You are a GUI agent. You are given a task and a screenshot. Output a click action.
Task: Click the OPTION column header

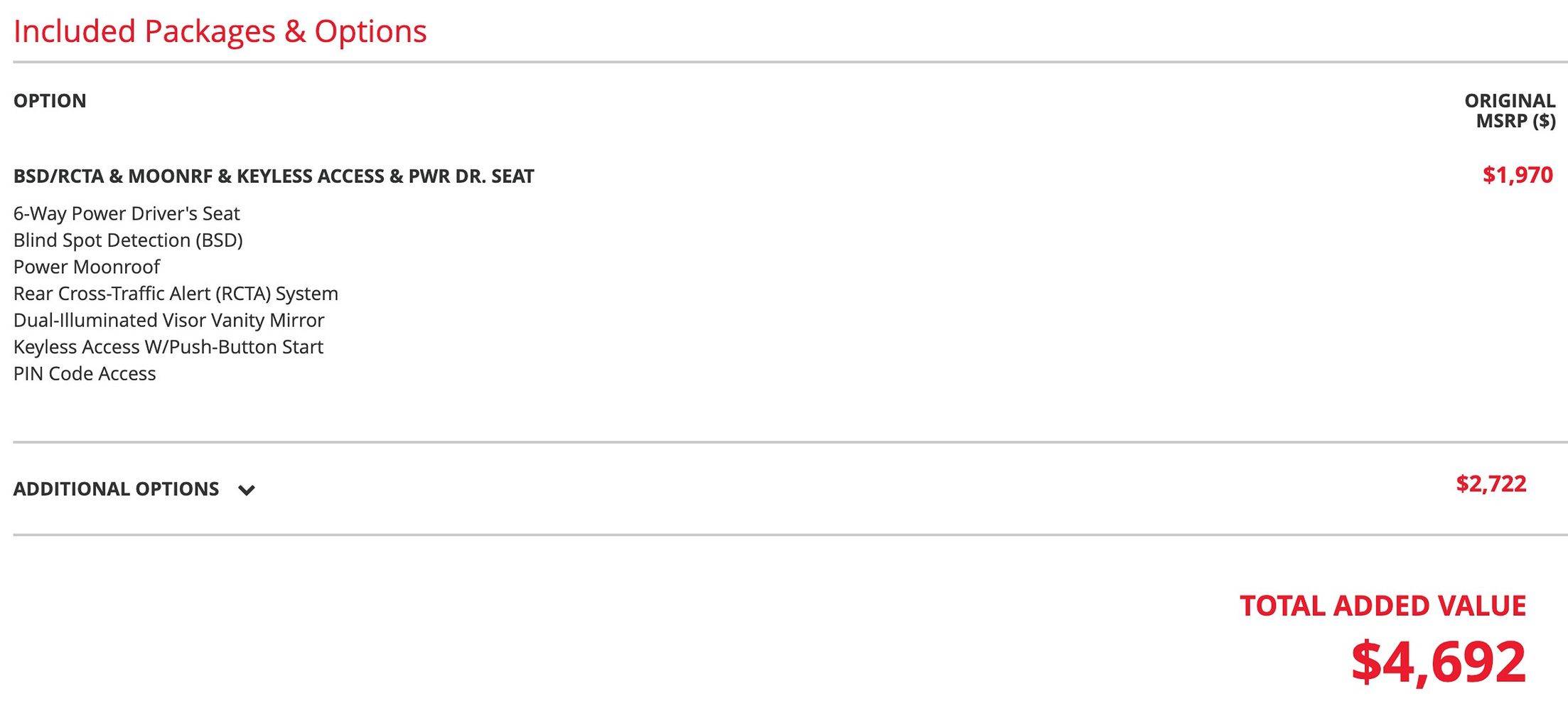click(50, 101)
